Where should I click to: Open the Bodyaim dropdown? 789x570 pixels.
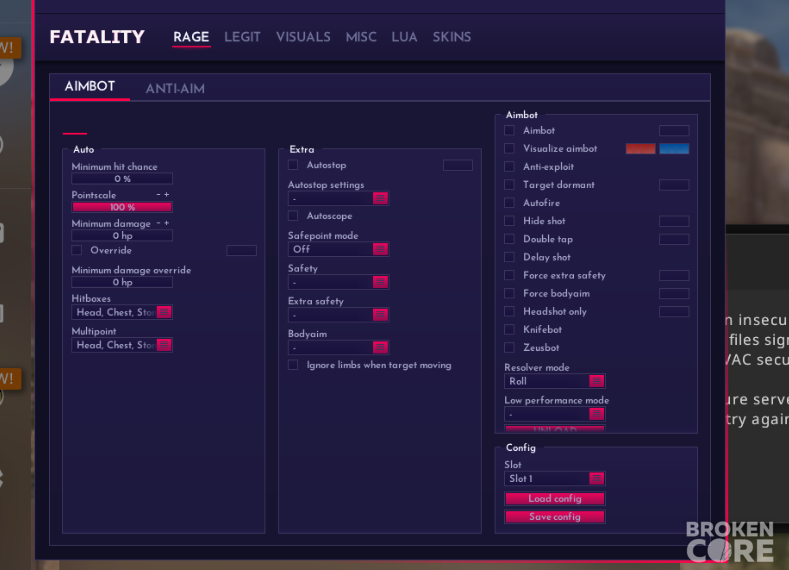pyautogui.click(x=338, y=347)
